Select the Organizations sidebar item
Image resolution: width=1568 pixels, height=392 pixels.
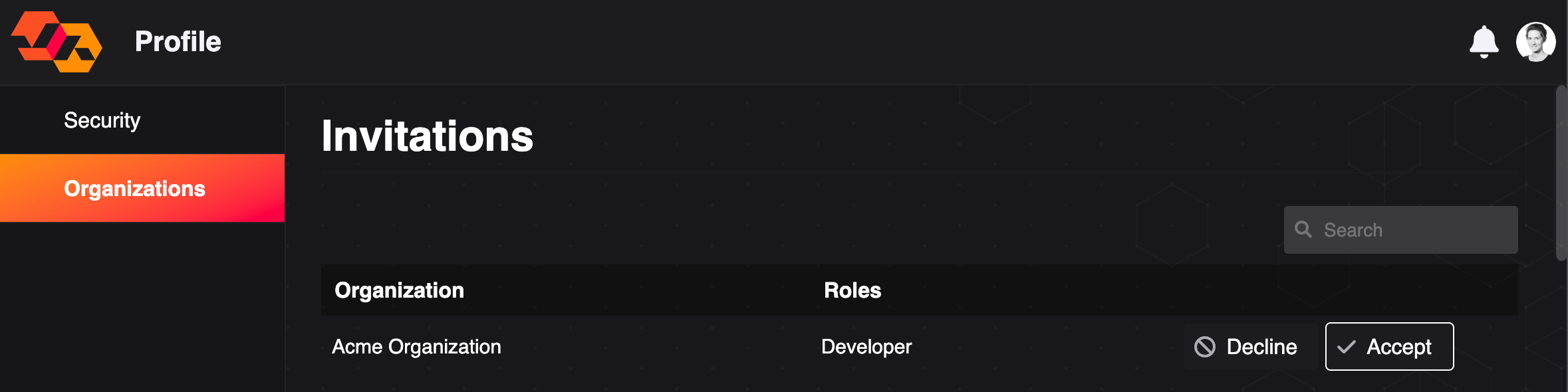pos(142,188)
